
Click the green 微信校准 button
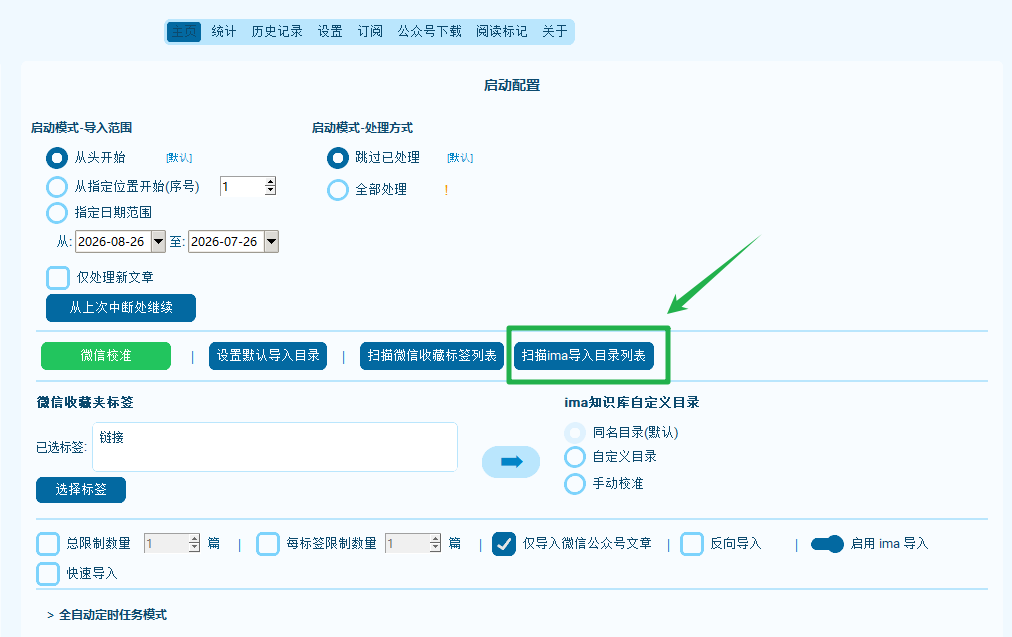pos(106,356)
